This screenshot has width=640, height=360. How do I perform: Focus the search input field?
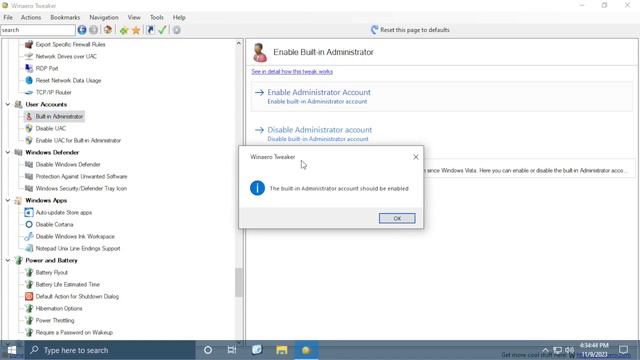click(38, 30)
